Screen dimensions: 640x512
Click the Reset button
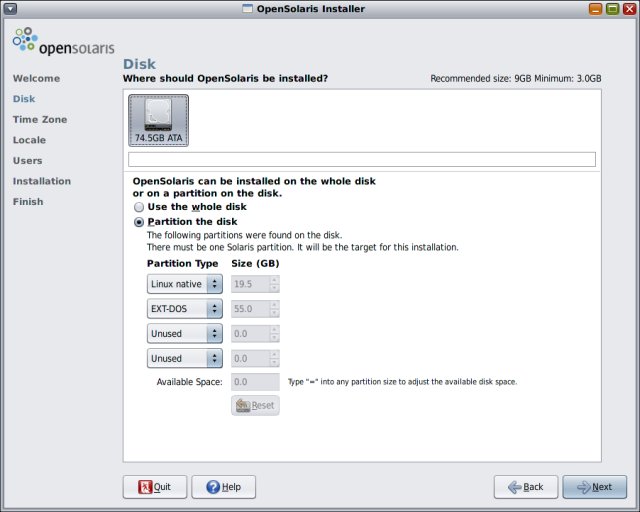256,405
